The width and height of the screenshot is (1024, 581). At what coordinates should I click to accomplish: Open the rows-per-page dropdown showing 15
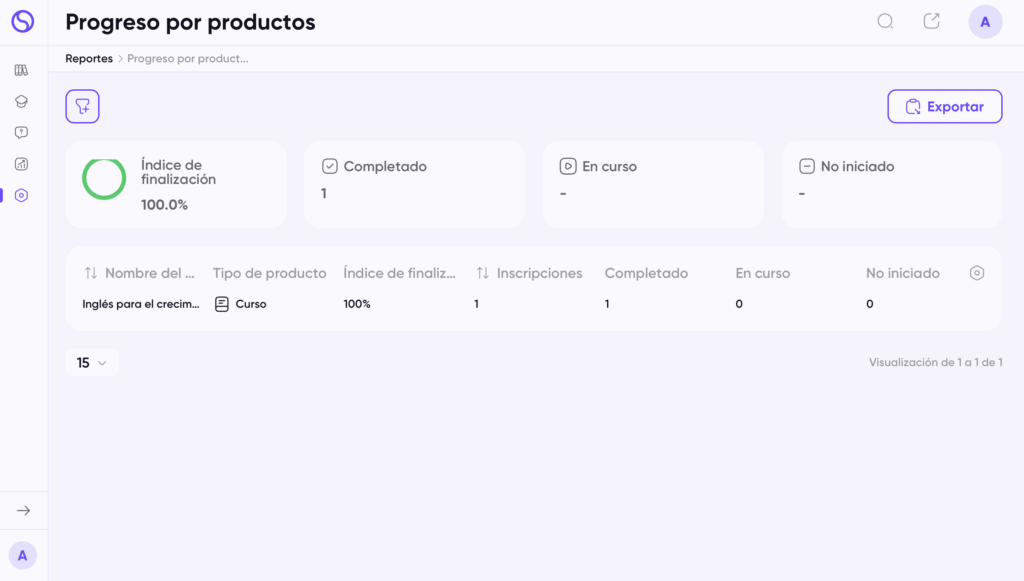point(92,362)
